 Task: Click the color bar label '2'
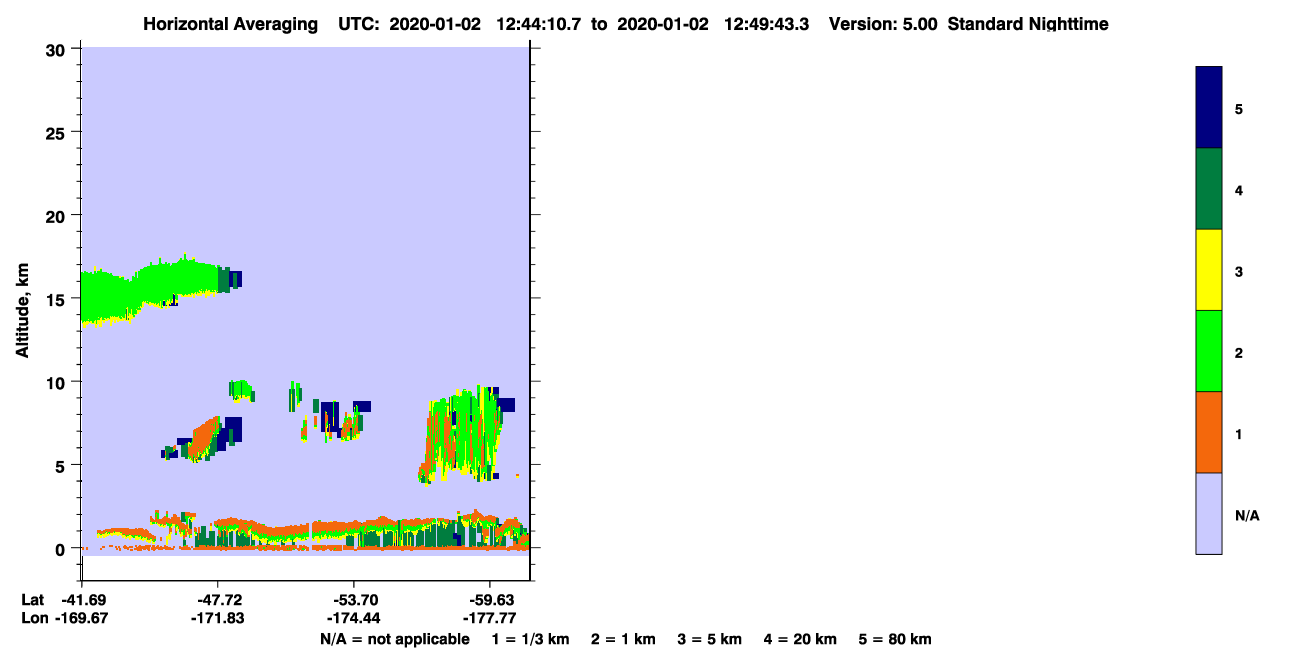tap(1239, 352)
